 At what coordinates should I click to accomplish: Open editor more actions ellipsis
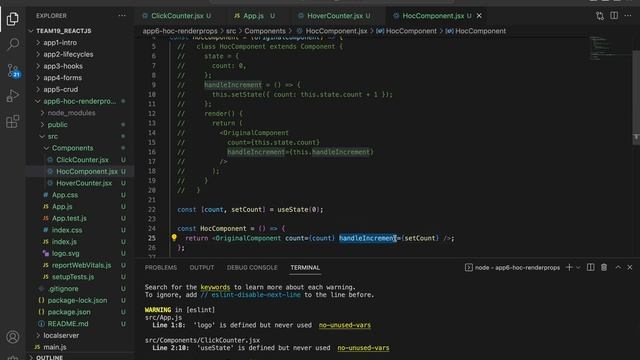(x=628, y=16)
